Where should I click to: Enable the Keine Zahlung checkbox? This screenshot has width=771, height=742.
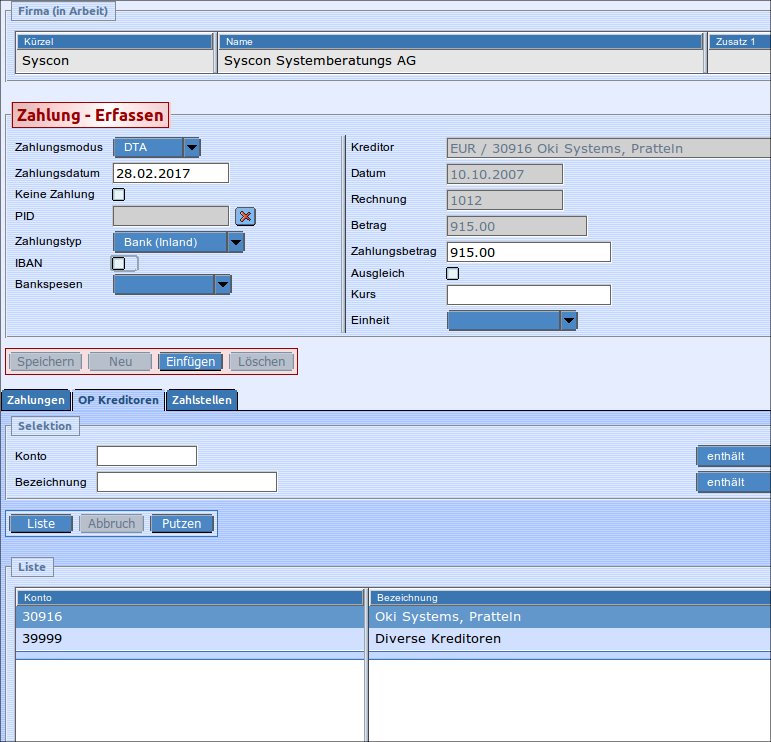click(119, 194)
